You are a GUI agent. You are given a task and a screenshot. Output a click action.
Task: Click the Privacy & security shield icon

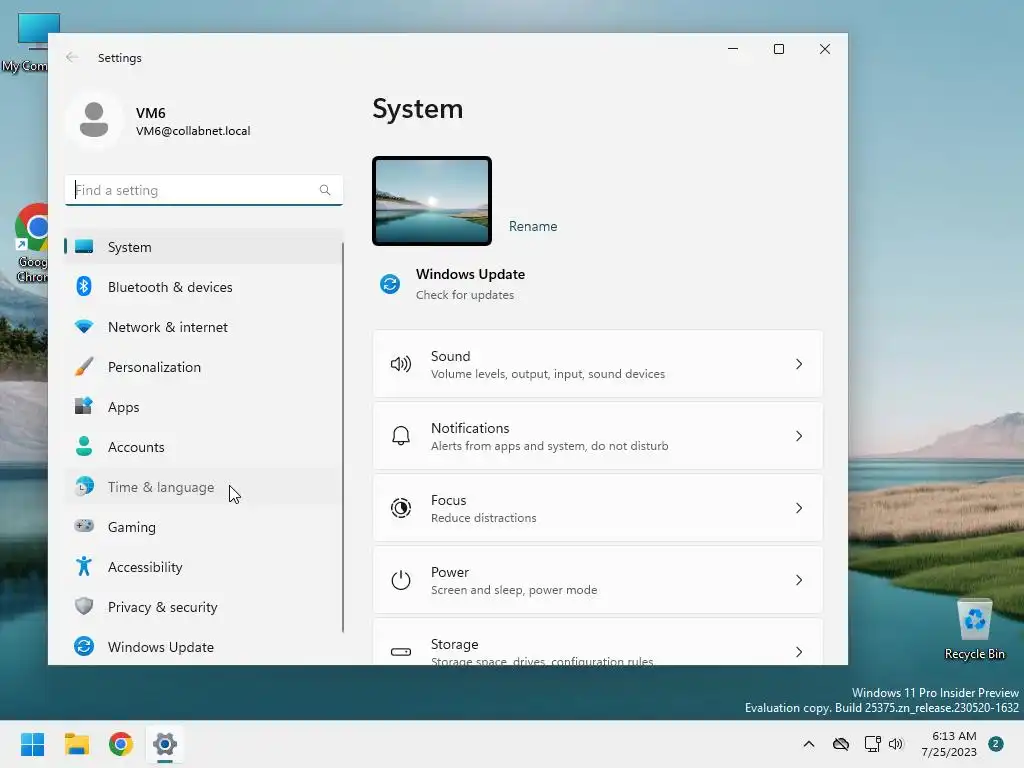tap(84, 606)
